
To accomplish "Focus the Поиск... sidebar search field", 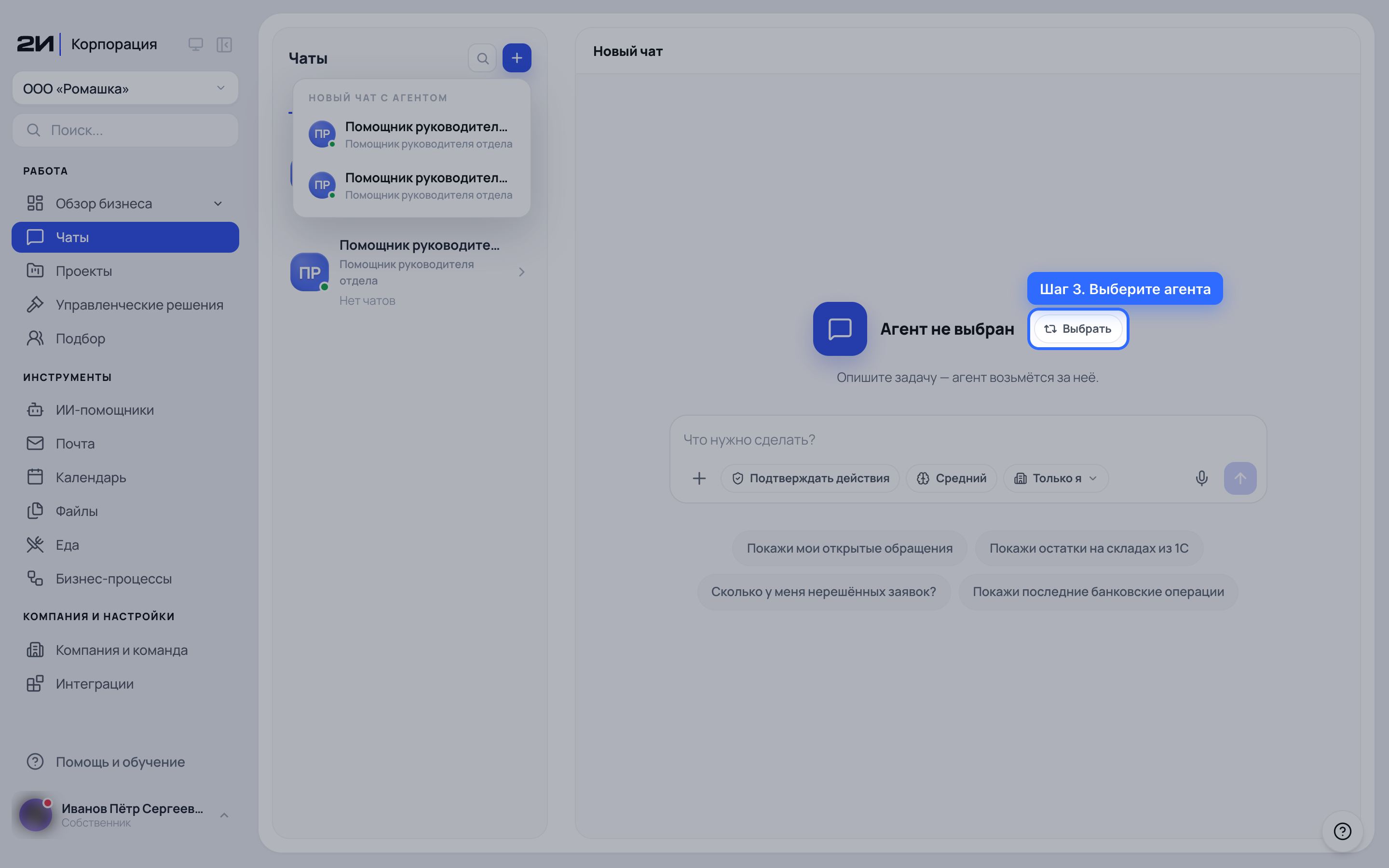I will point(125,130).
